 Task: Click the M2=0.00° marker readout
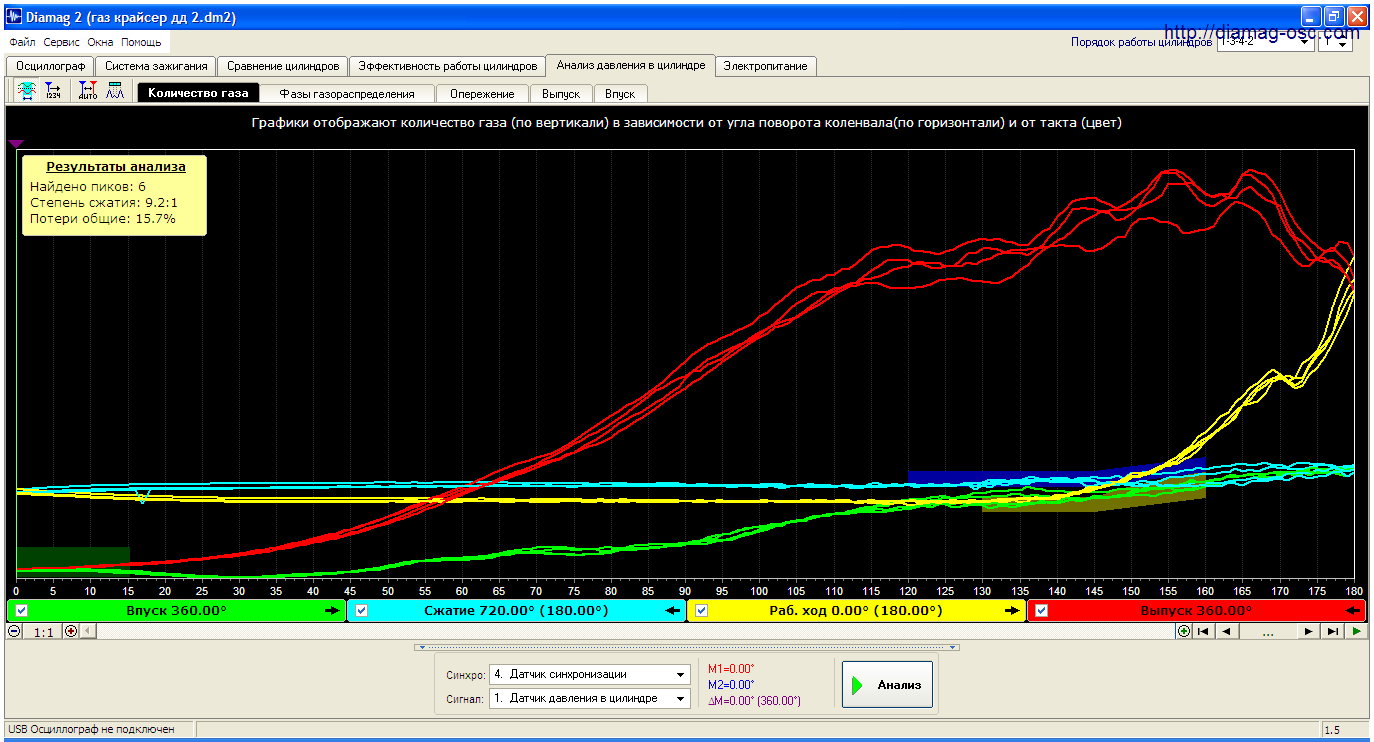[731, 685]
